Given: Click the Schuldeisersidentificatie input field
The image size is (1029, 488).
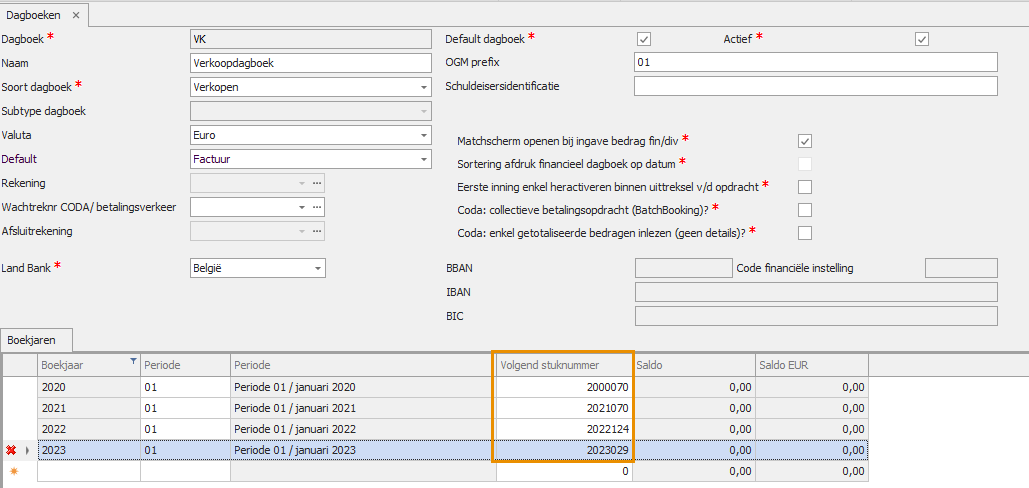Looking at the screenshot, I should (x=815, y=86).
